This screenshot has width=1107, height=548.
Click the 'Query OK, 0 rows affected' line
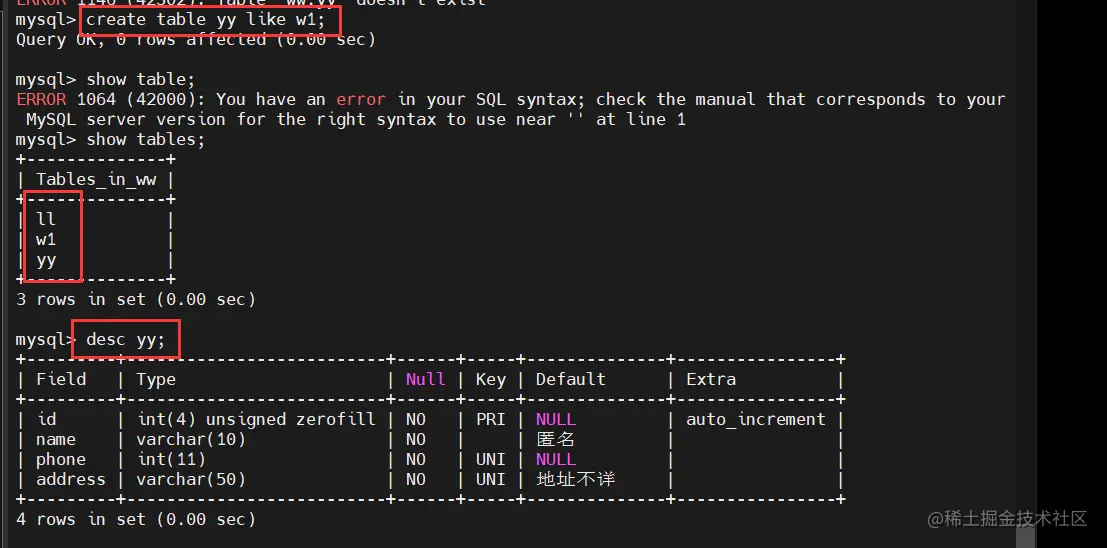click(x=196, y=40)
